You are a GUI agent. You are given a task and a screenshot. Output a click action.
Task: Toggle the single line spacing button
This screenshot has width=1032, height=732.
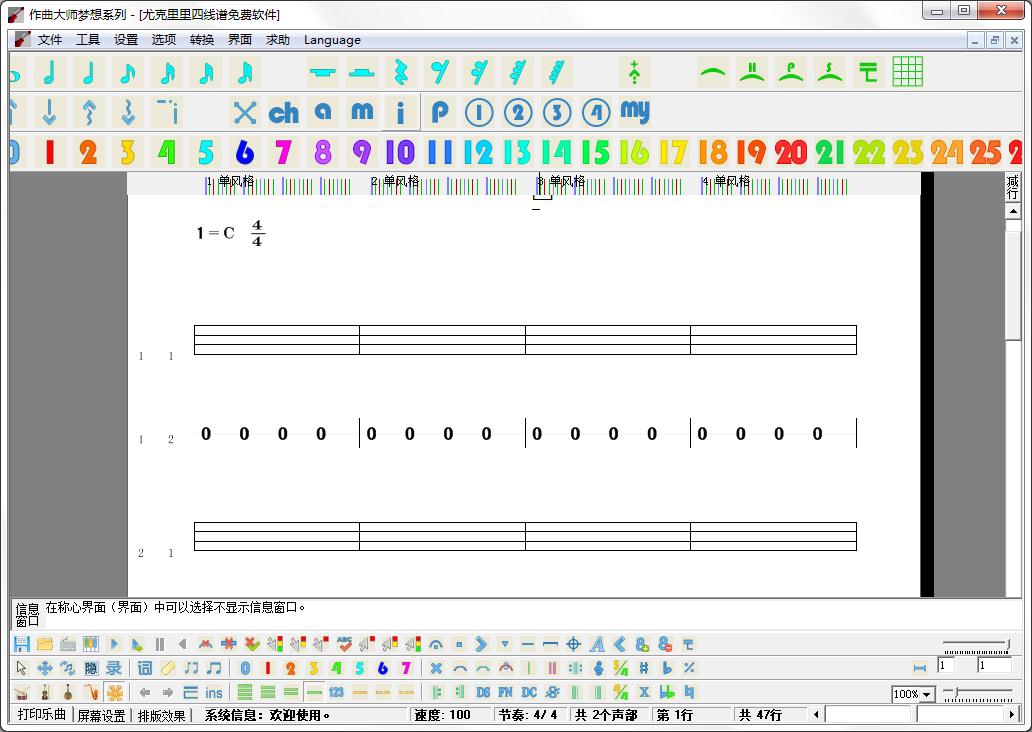tap(314, 692)
